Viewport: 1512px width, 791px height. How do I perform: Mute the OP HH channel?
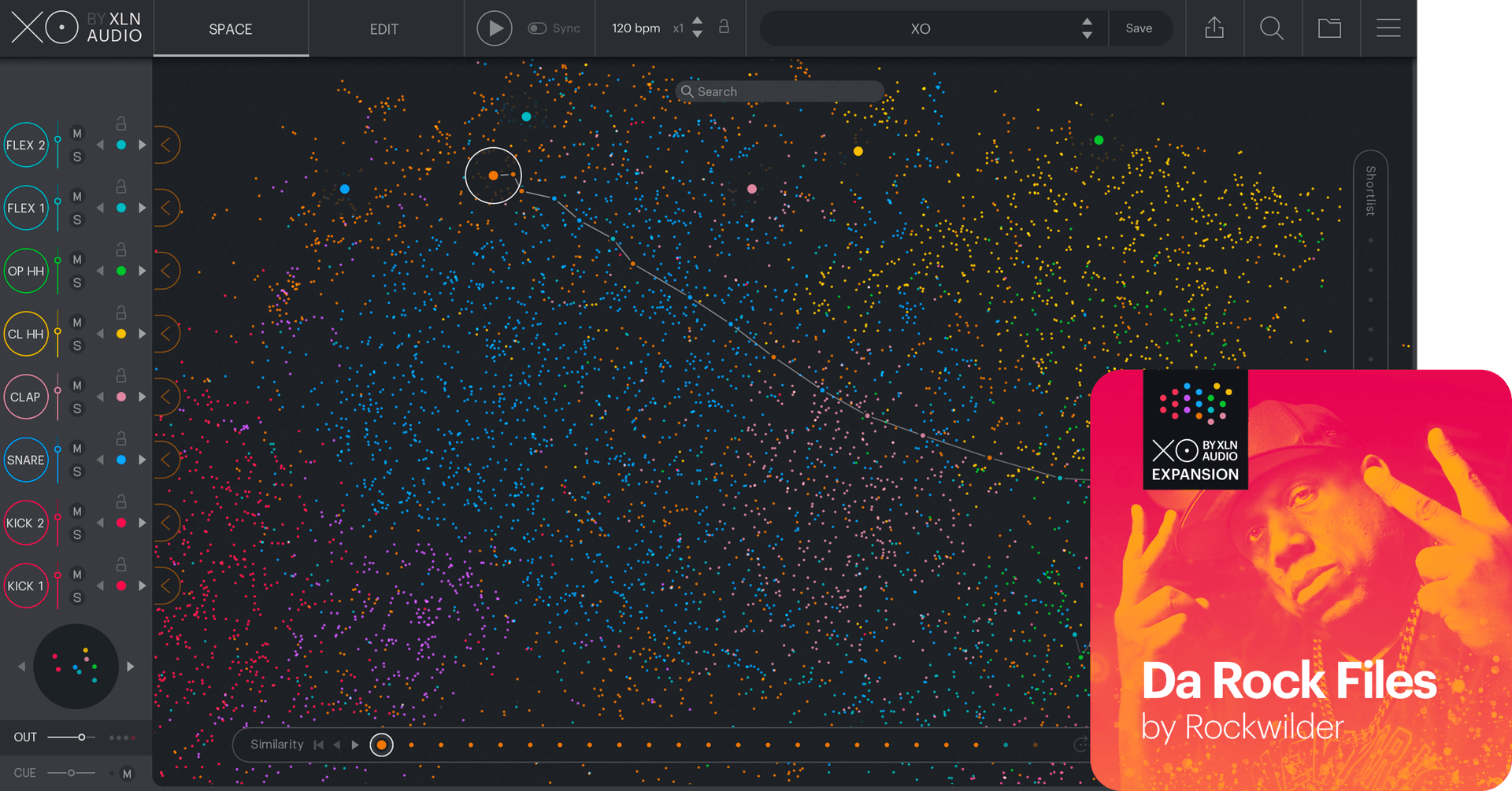coord(77,260)
